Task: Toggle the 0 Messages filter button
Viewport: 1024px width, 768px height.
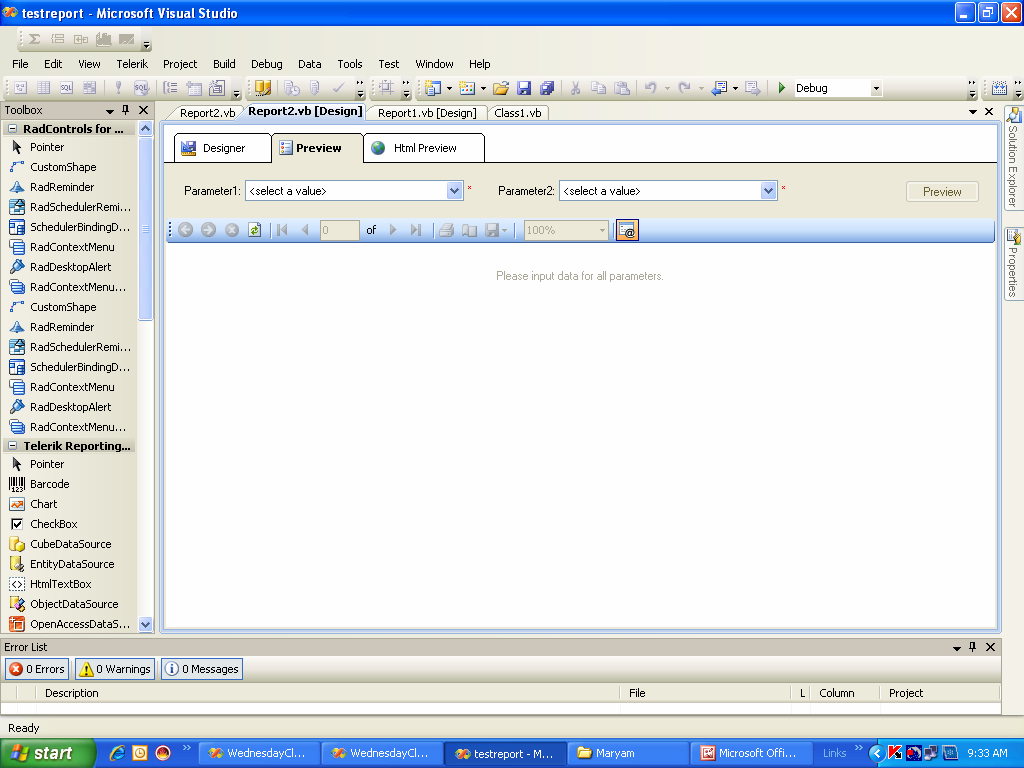Action: click(x=202, y=669)
